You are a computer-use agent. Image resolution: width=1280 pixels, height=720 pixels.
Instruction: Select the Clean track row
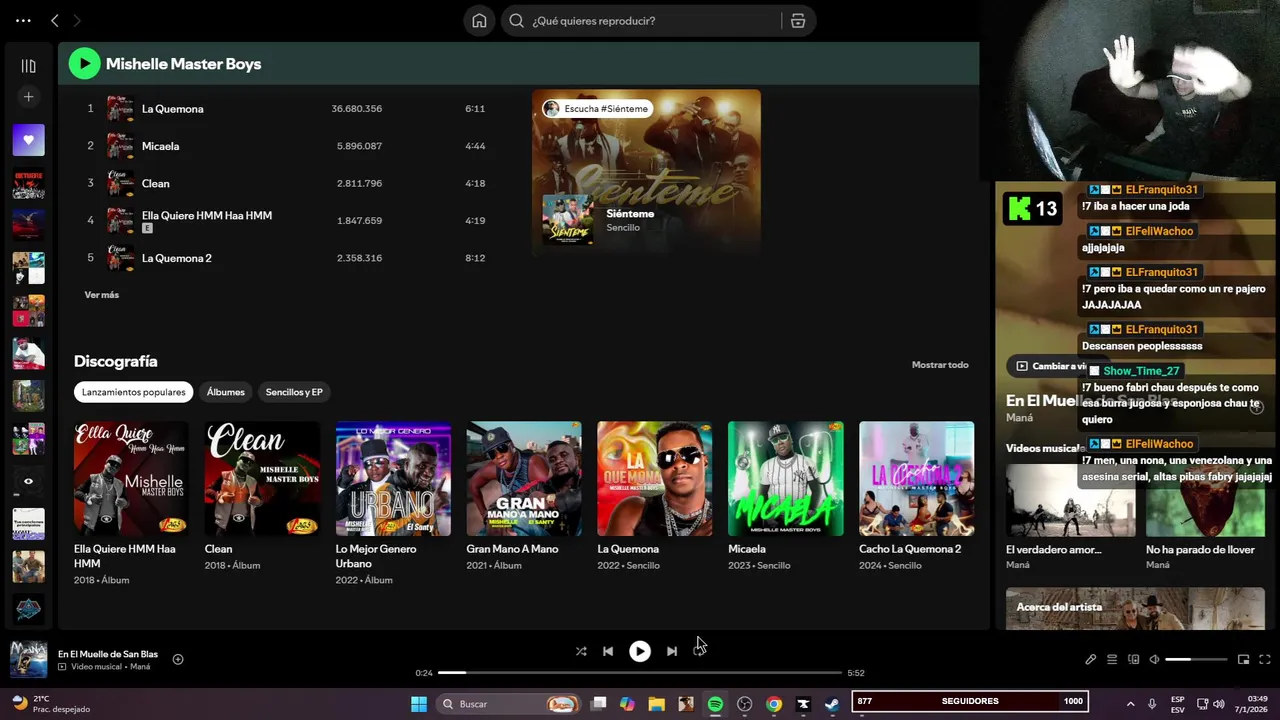coord(285,183)
